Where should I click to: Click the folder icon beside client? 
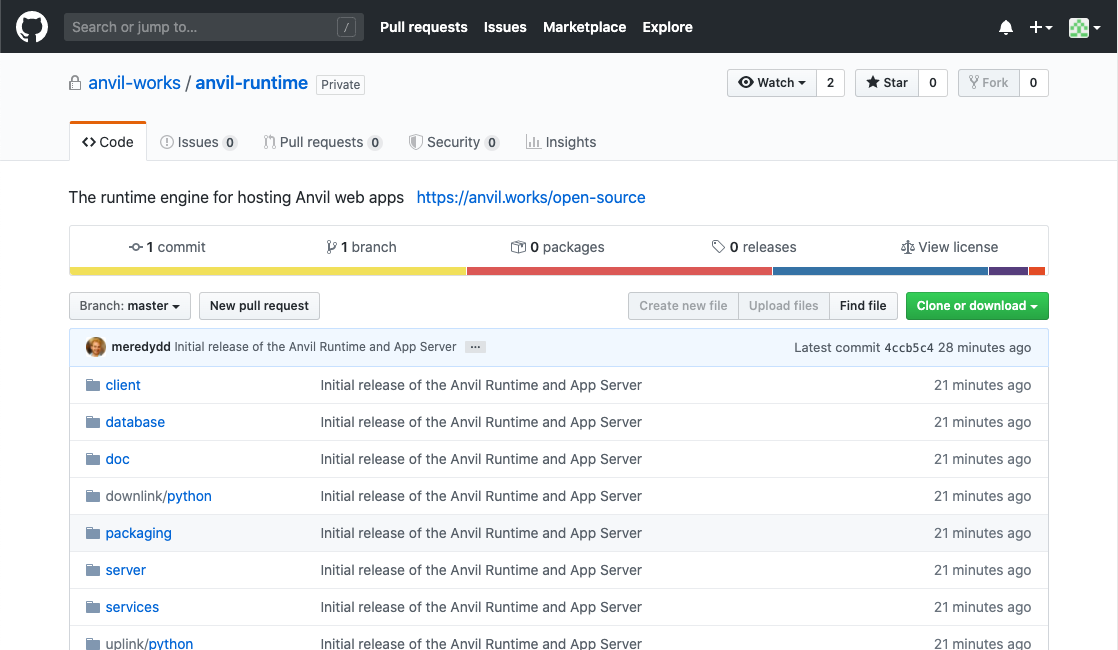pos(93,385)
